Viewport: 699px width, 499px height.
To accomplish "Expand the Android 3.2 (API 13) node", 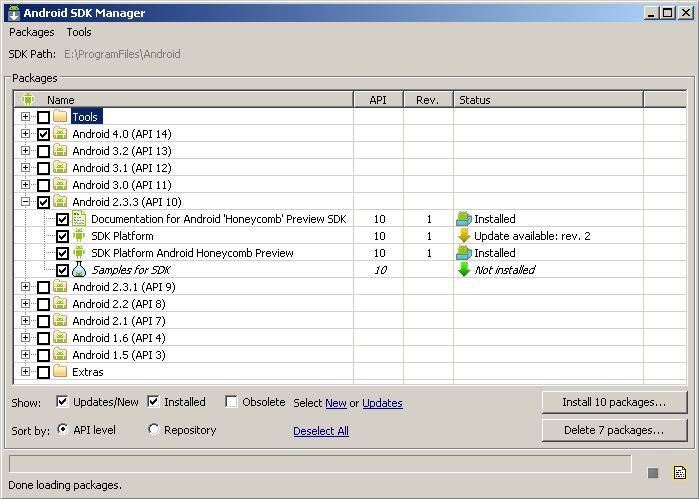I will [x=25, y=150].
